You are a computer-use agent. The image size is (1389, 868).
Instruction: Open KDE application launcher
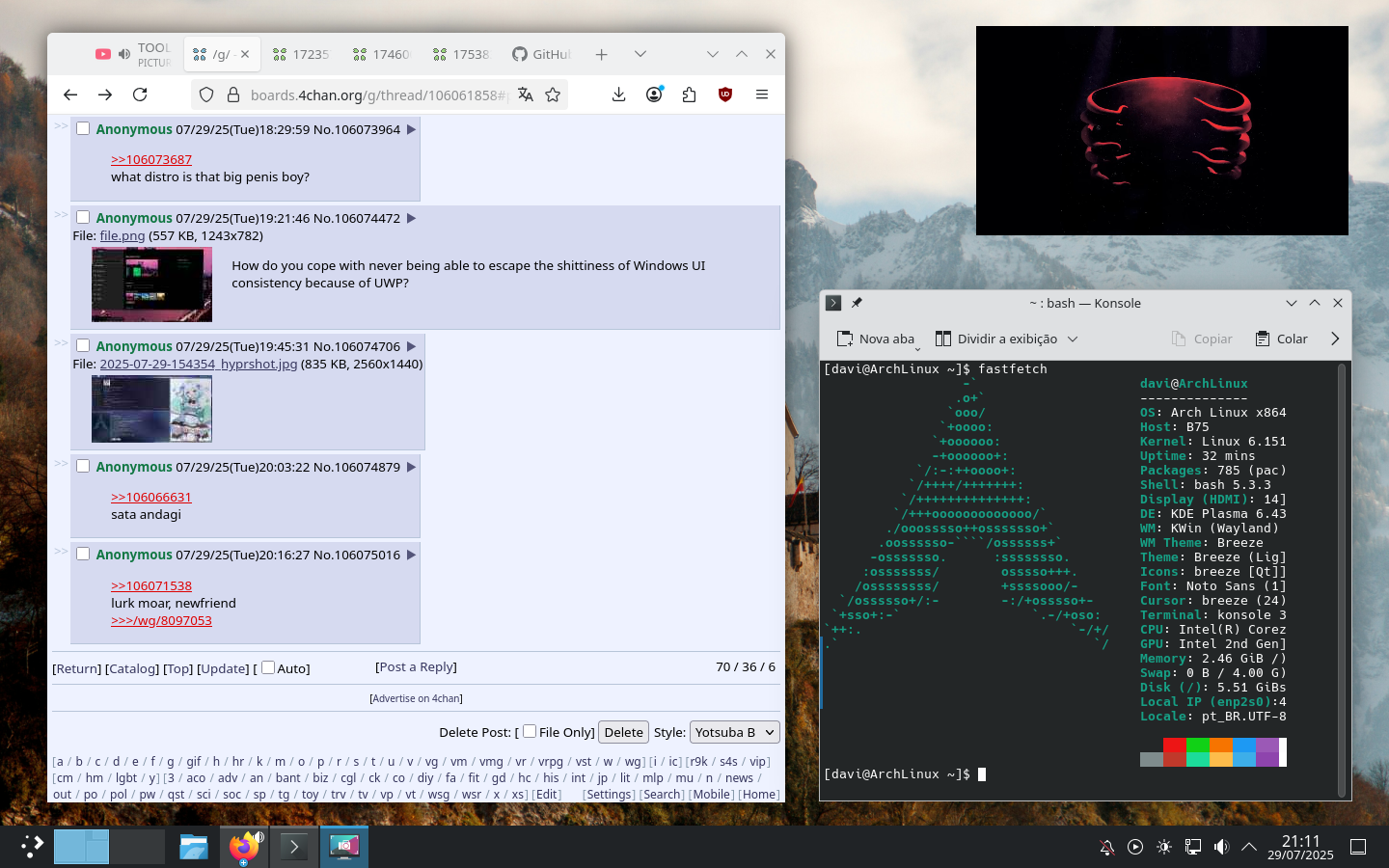pyautogui.click(x=32, y=847)
